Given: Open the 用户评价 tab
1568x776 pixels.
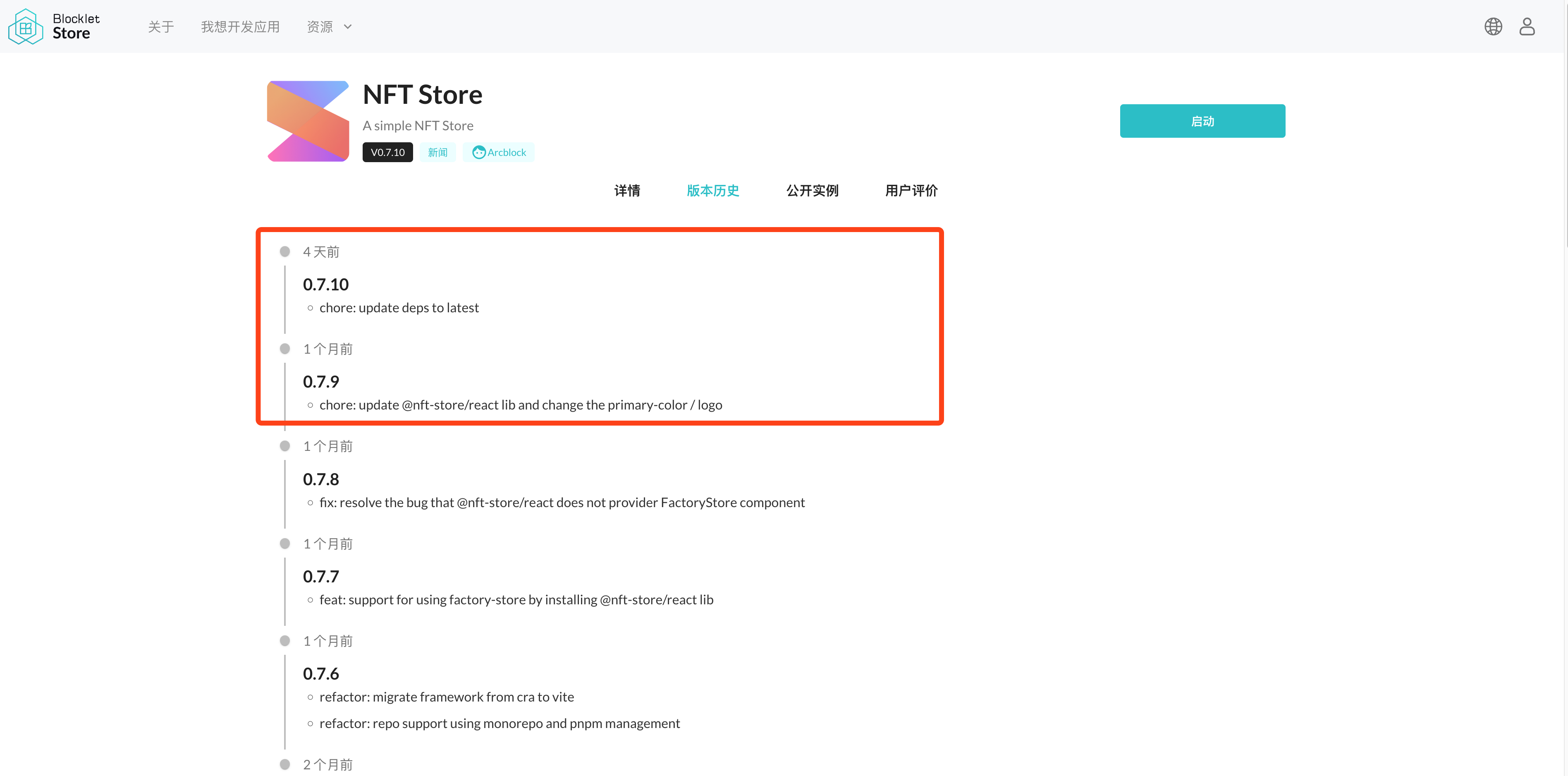Looking at the screenshot, I should pyautogui.click(x=911, y=191).
